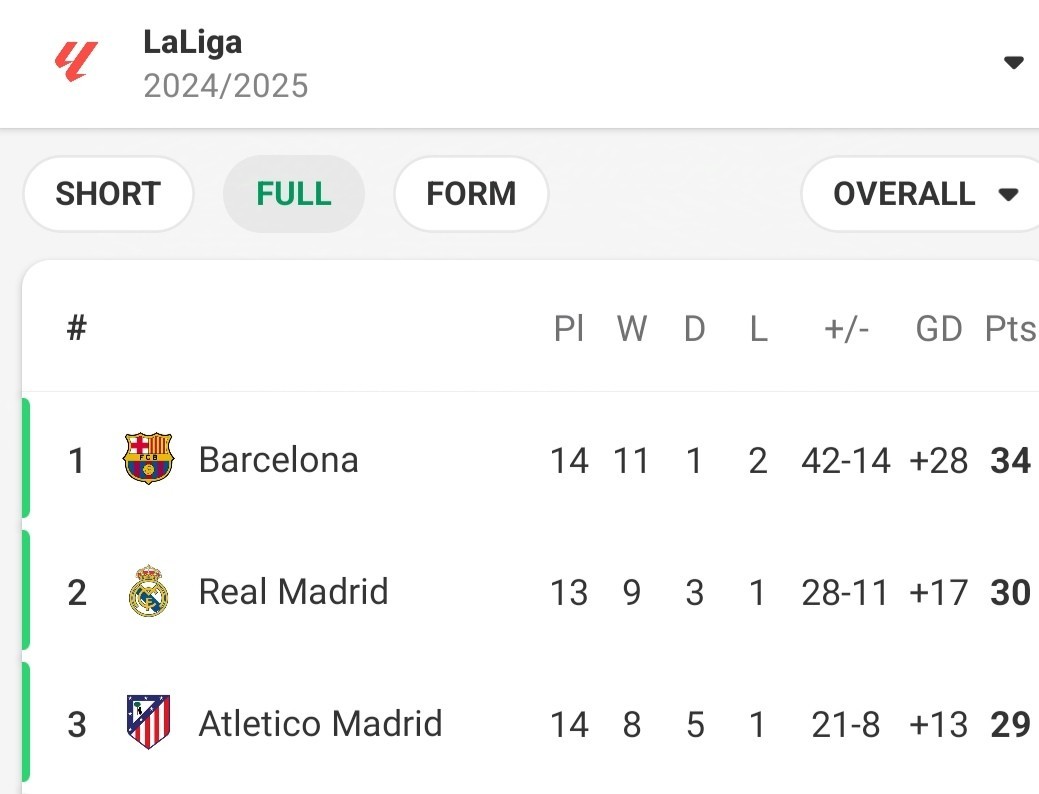Open the Barcelona club crest

(148, 459)
